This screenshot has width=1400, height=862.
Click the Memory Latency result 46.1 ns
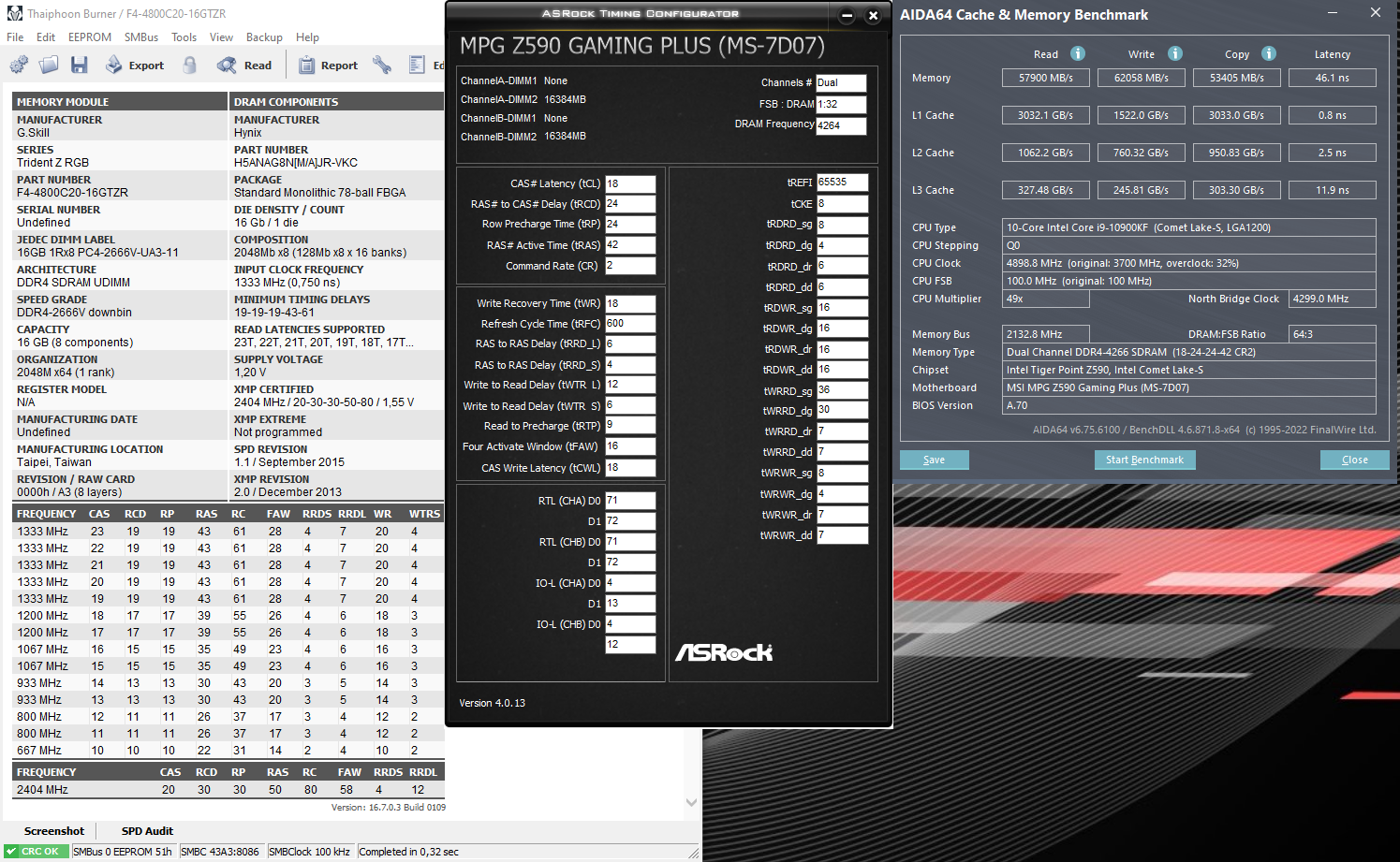pos(1333,78)
